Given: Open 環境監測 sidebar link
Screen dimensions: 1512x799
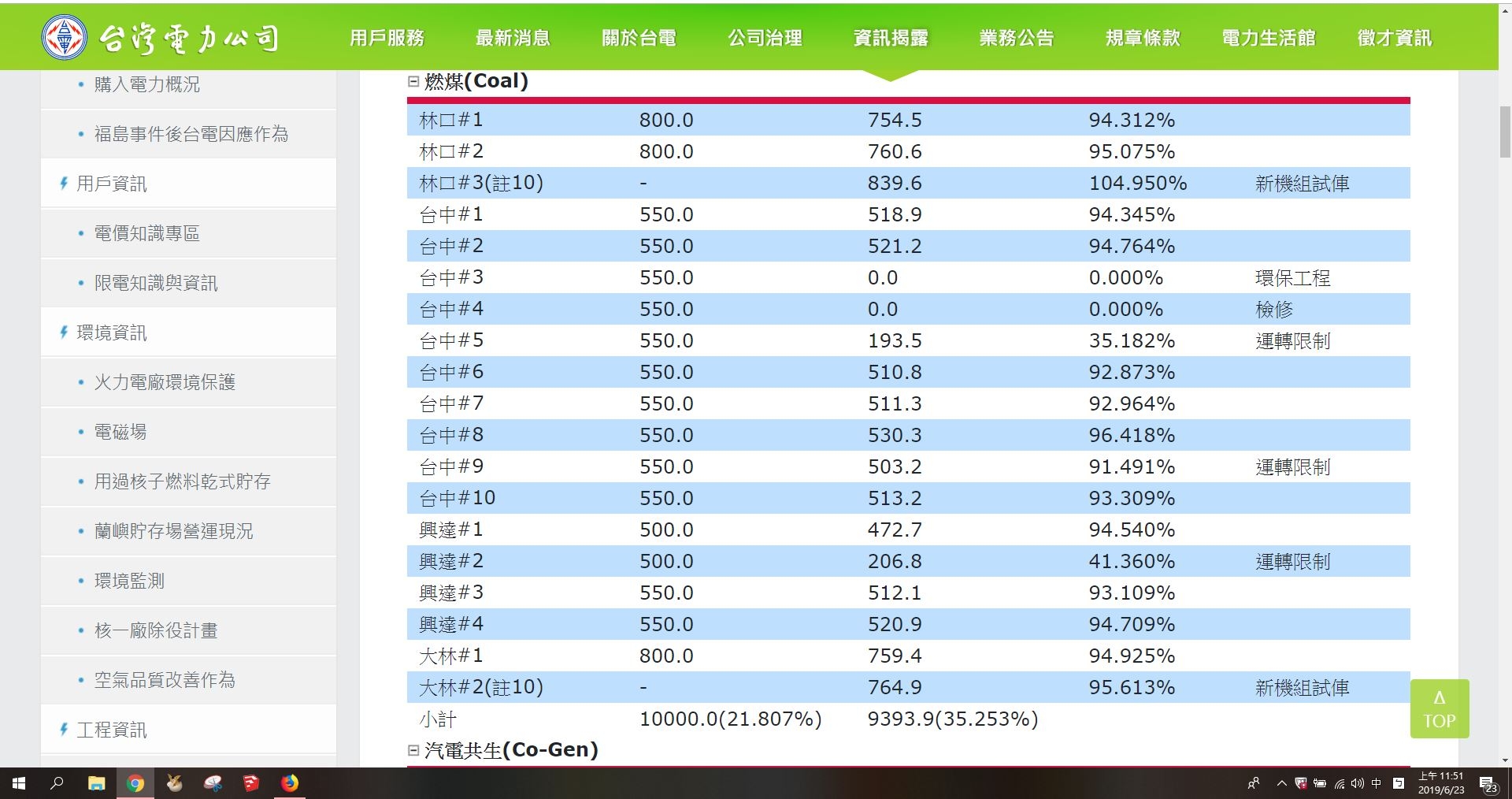Looking at the screenshot, I should click(129, 581).
